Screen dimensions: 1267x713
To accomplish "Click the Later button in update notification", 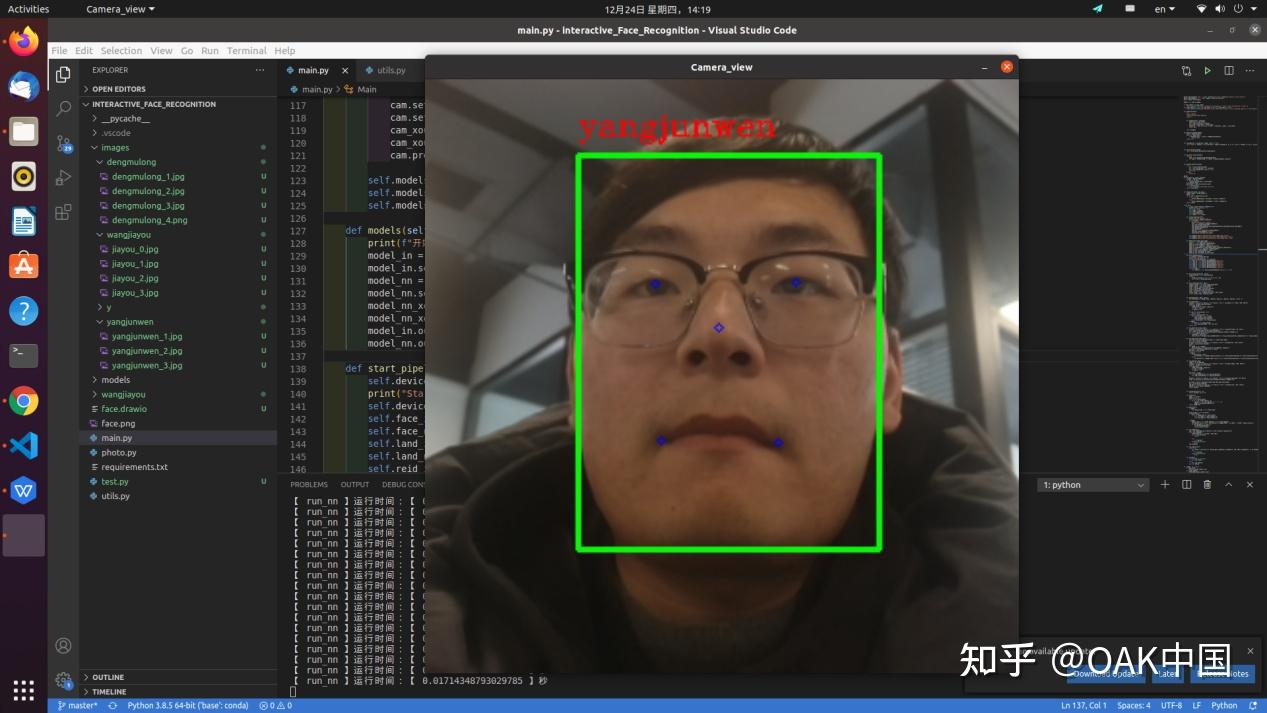I will pos(1166,674).
